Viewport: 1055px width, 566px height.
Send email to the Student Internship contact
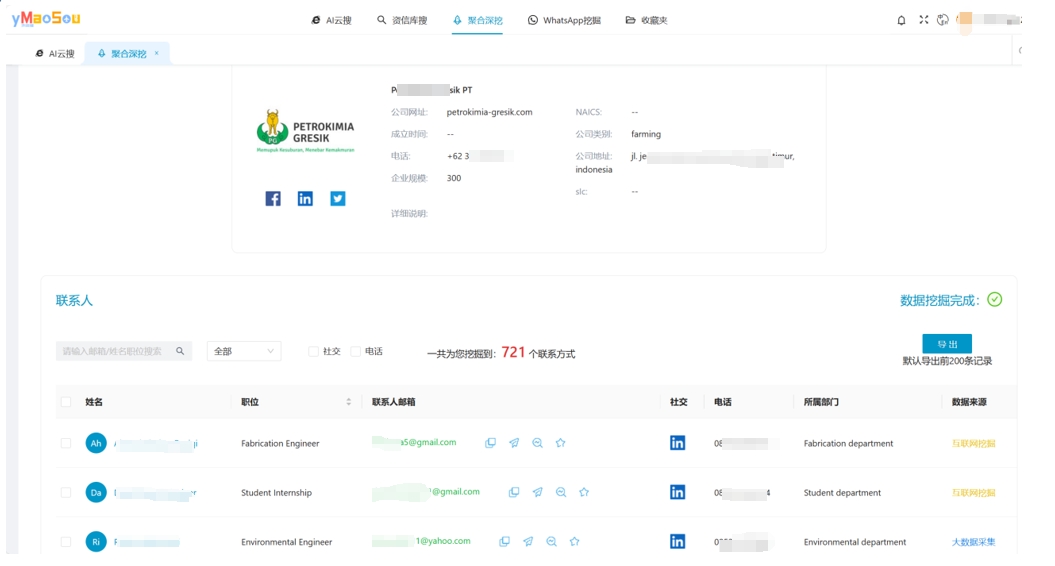coord(537,492)
